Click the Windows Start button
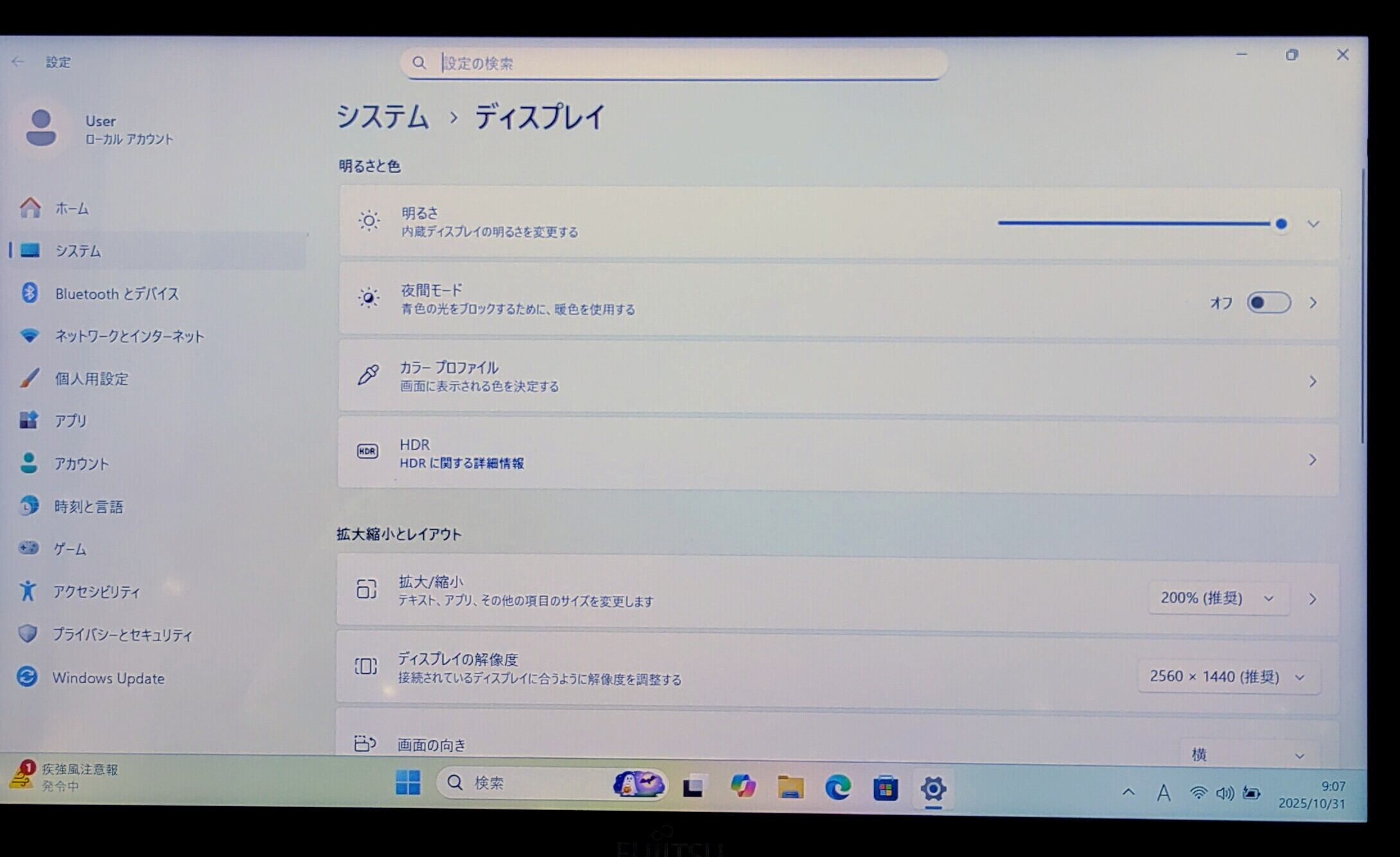This screenshot has width=1400, height=857. coord(408,782)
